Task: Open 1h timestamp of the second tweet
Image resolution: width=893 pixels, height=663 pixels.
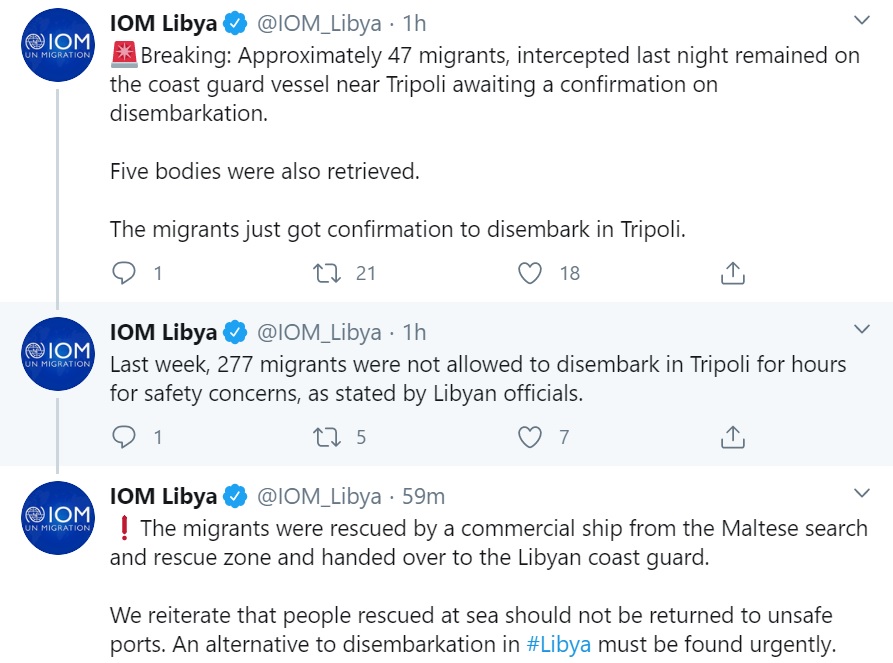Action: click(x=414, y=332)
